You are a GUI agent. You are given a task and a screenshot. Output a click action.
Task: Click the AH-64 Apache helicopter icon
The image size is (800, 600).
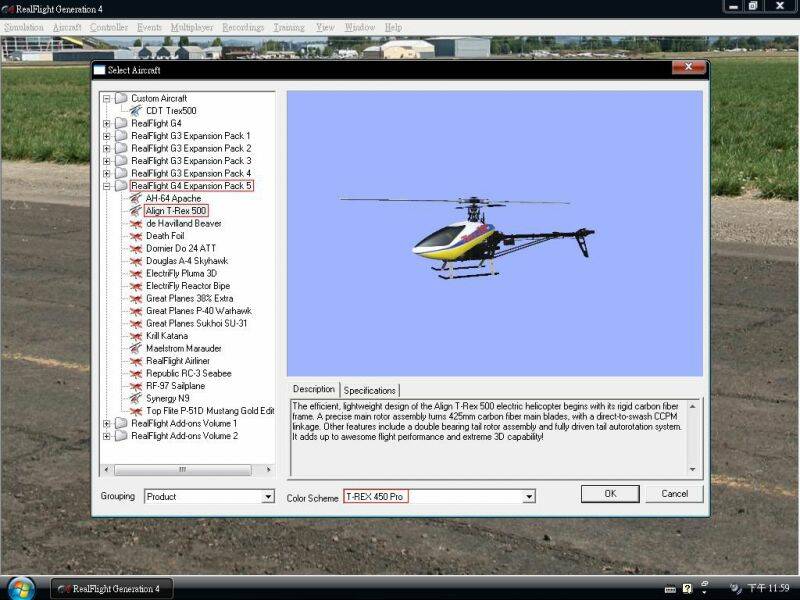pyautogui.click(x=136, y=198)
